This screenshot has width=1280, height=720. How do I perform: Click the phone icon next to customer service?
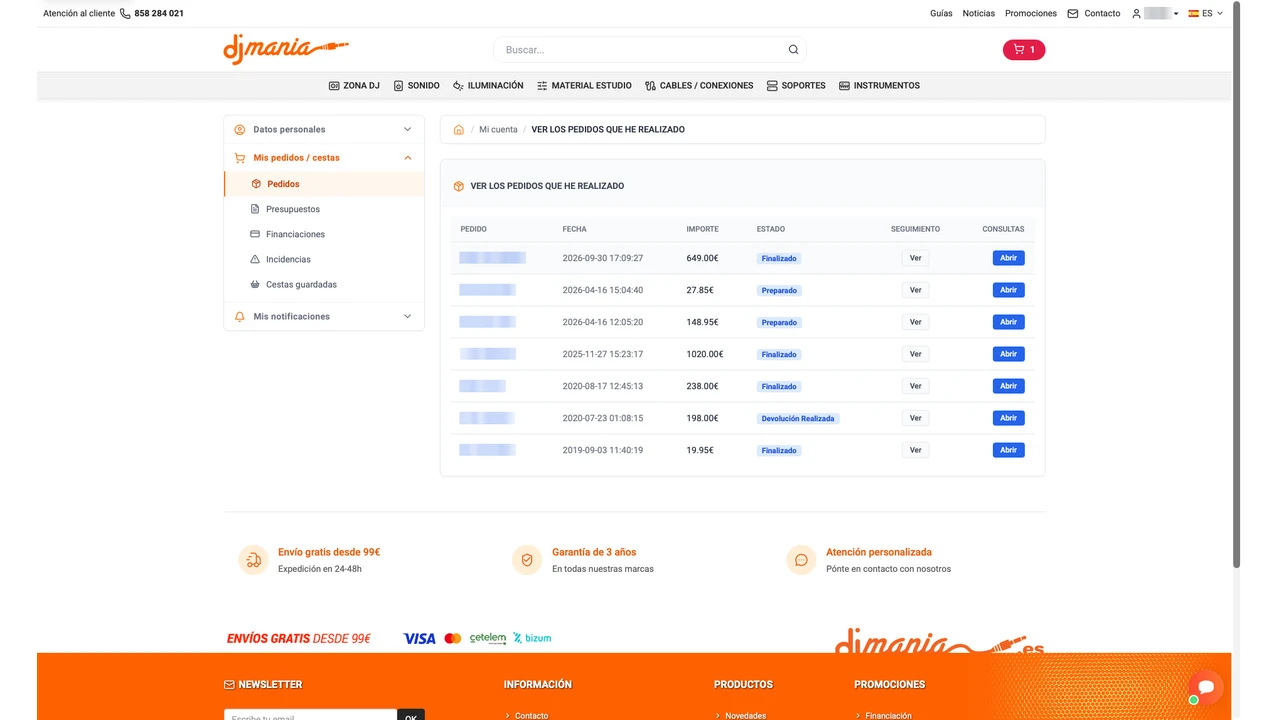[125, 14]
